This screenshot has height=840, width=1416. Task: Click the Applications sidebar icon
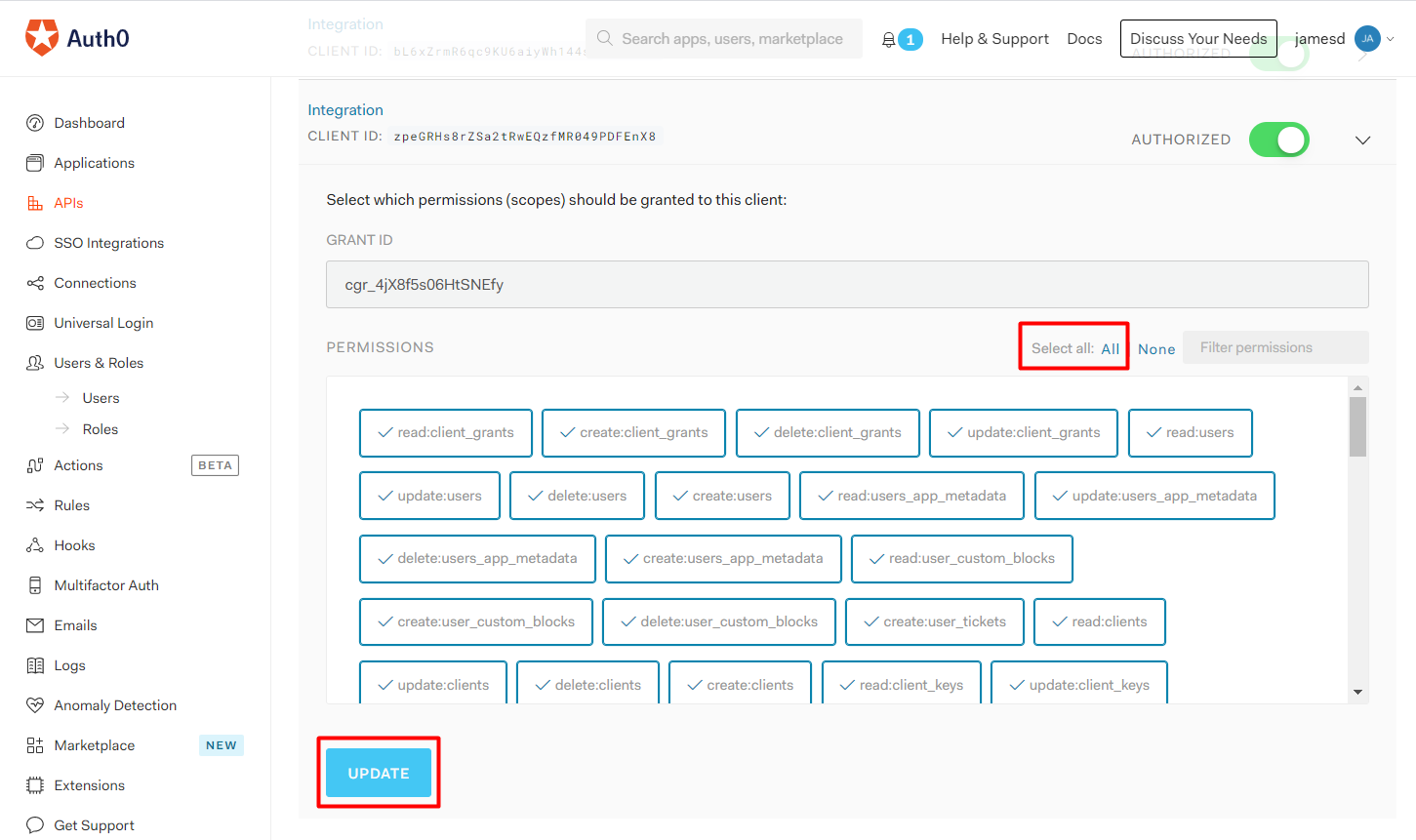[35, 163]
